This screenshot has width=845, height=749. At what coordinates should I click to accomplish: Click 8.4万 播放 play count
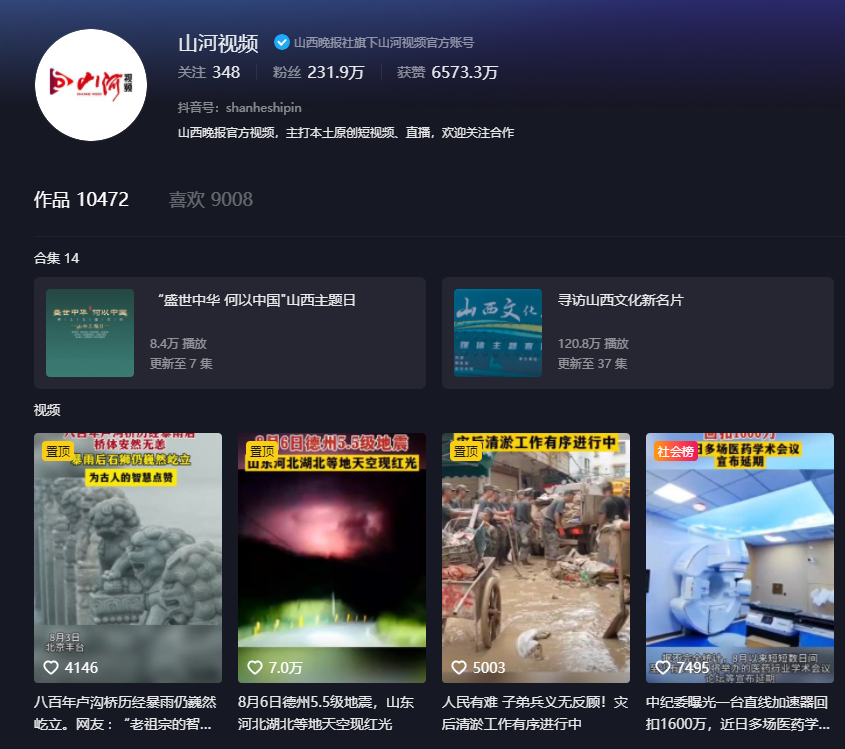pos(178,343)
